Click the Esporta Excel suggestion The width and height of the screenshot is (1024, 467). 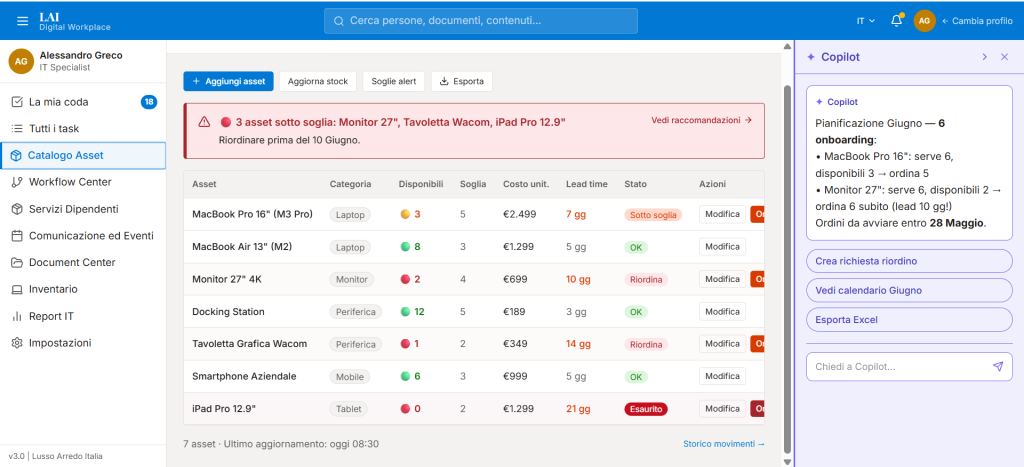click(x=909, y=320)
